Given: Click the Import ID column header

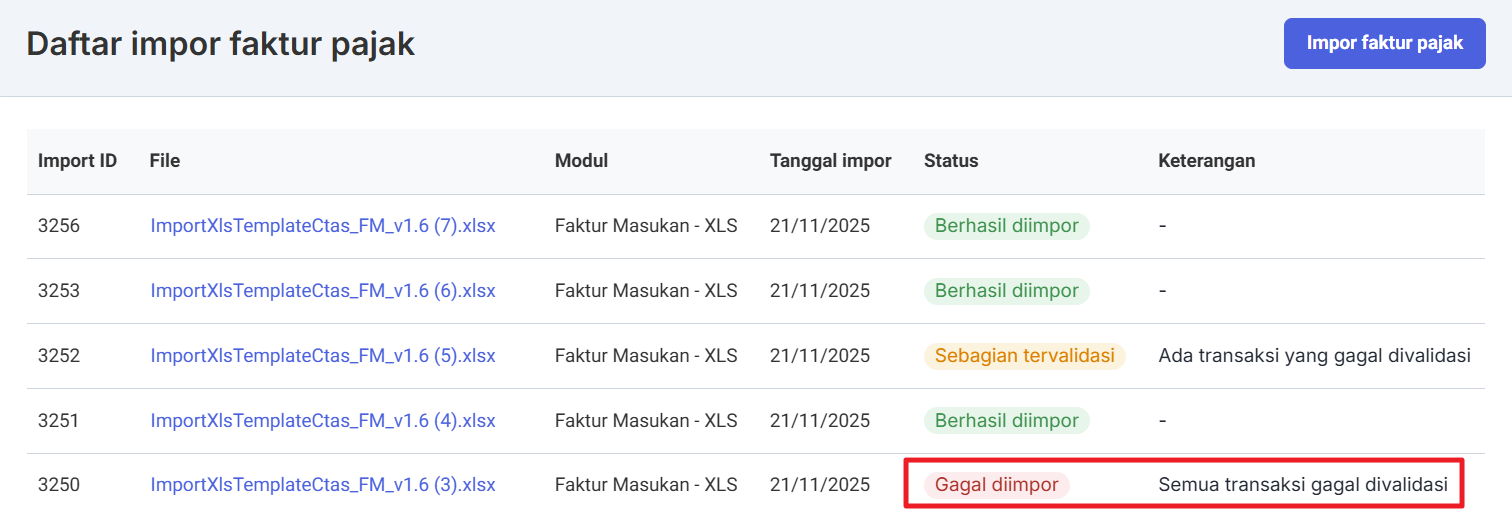Looking at the screenshot, I should 77,161.
